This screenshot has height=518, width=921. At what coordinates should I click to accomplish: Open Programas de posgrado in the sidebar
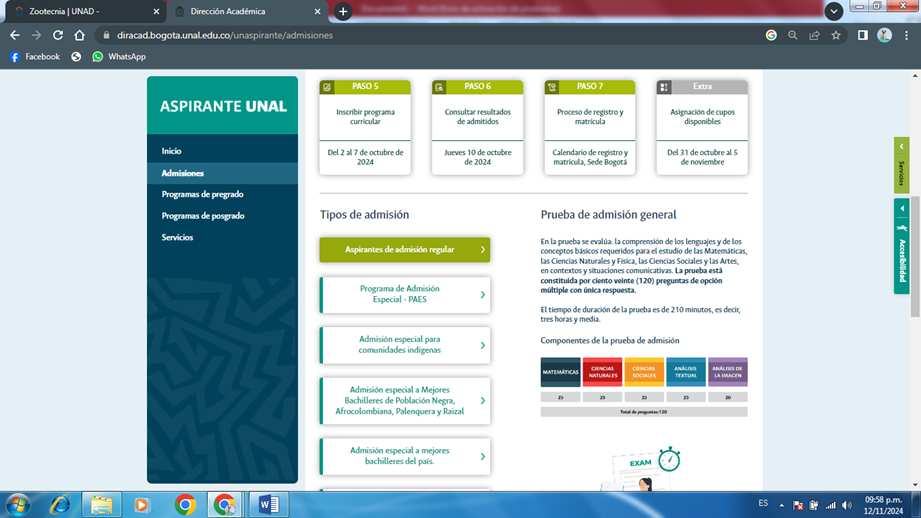pos(203,216)
